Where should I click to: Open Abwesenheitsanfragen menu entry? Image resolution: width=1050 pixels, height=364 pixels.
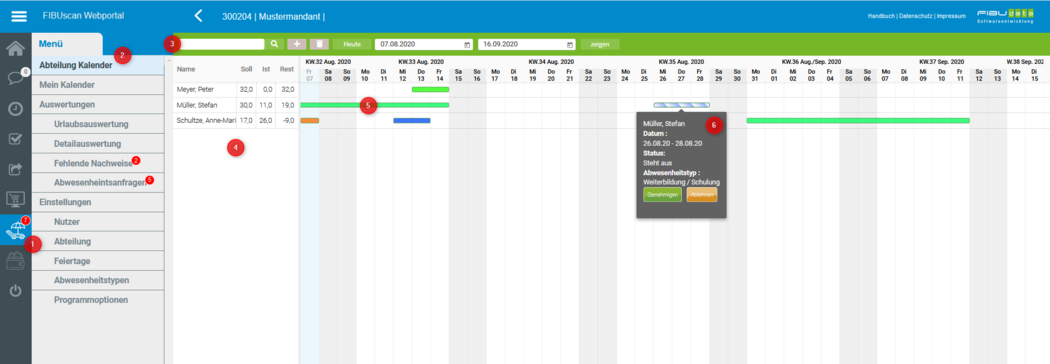100,182
